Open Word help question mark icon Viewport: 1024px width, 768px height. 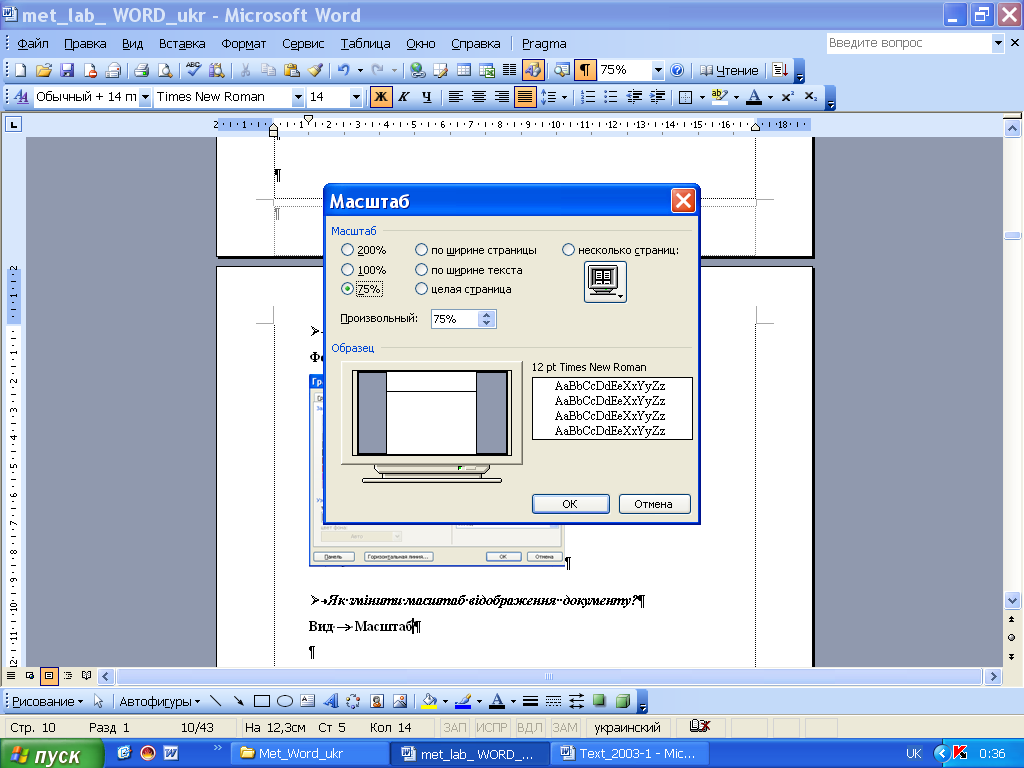(677, 70)
